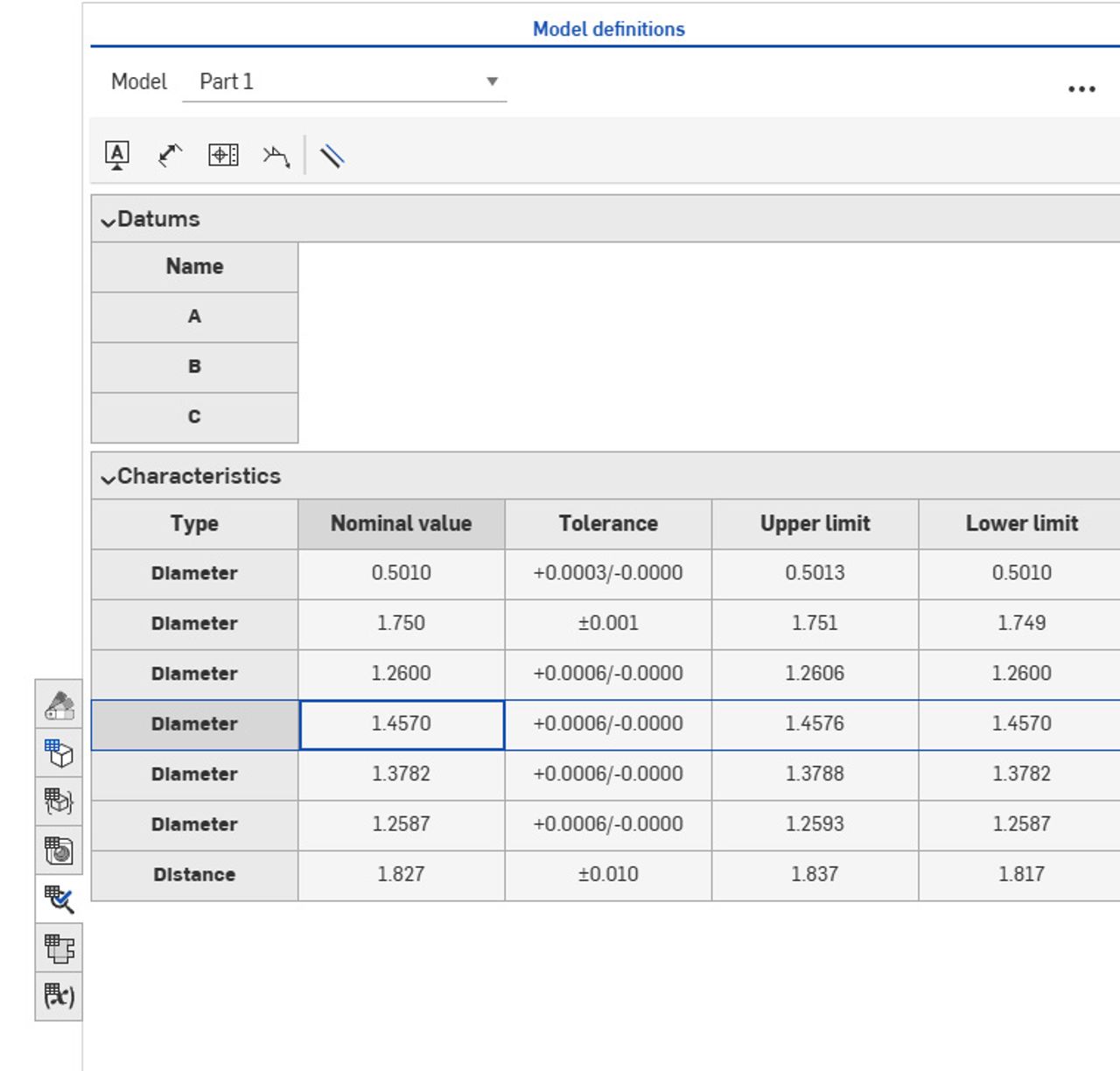Collapse the Characteristics section
This screenshot has width=1120, height=1071.
point(108,478)
